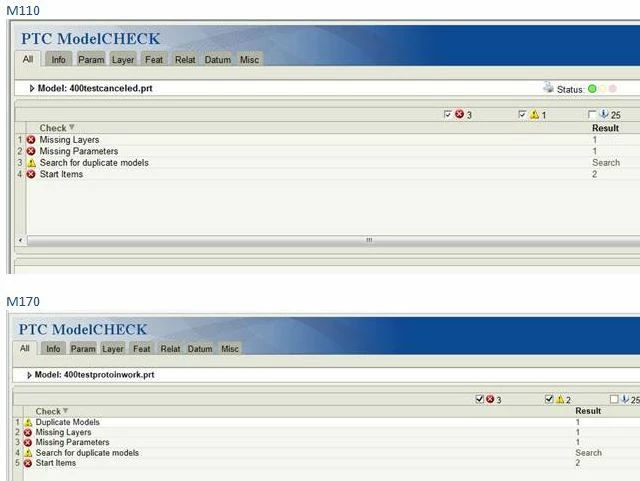Click Search for duplicate models text in M110
This screenshot has height=481, width=640.
click(94, 163)
